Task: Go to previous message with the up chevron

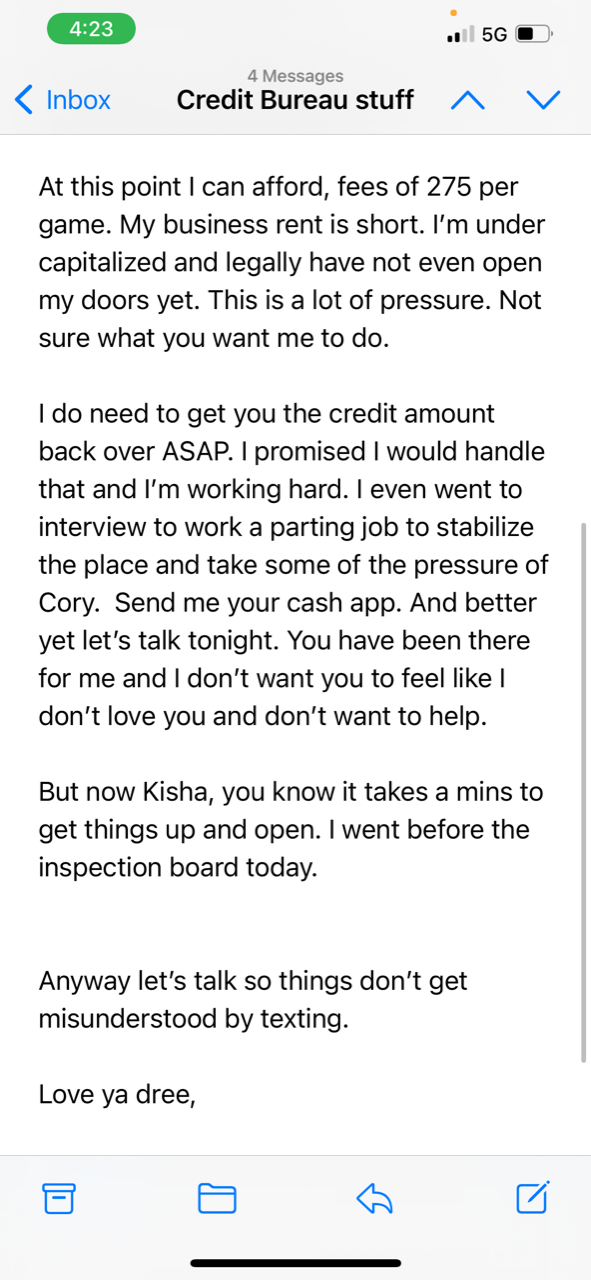Action: pos(468,100)
